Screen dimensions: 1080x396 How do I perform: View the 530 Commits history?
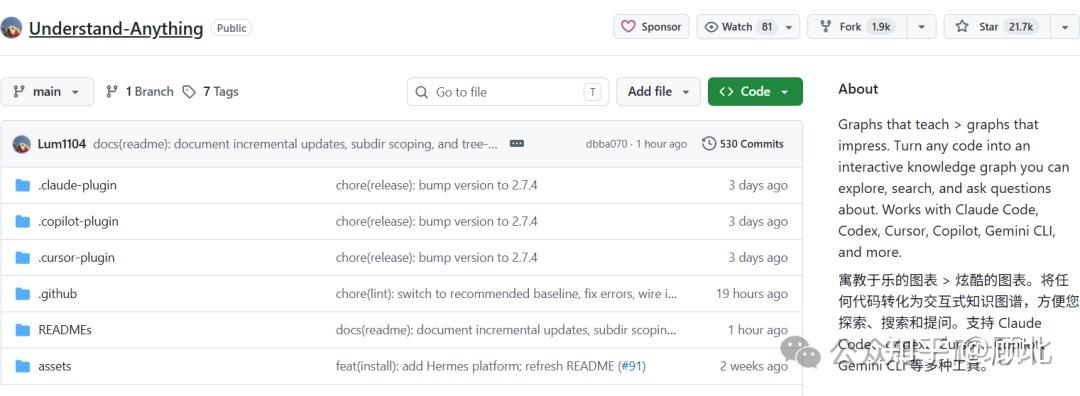coord(742,144)
